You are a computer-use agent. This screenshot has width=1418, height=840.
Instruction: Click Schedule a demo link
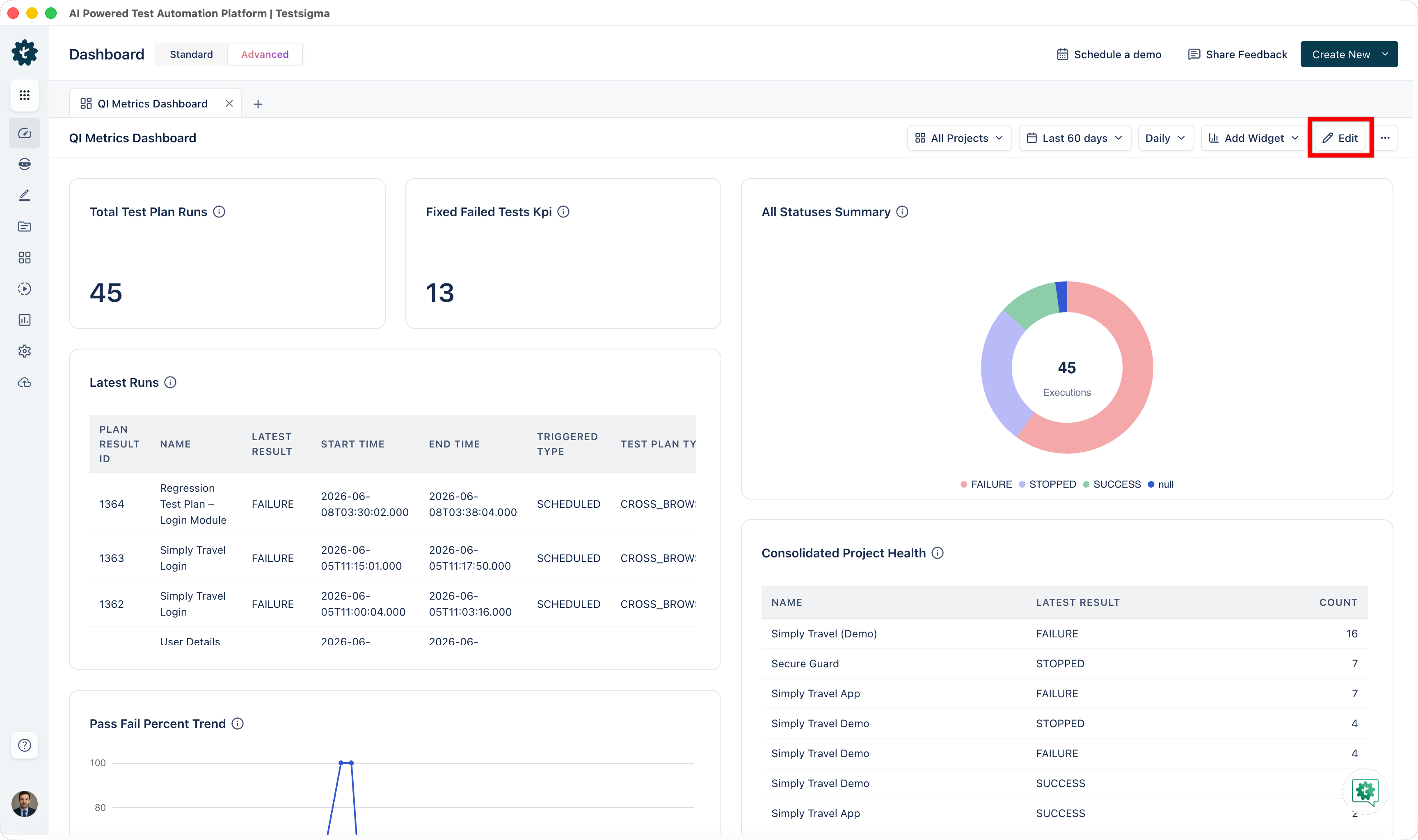[1109, 54]
